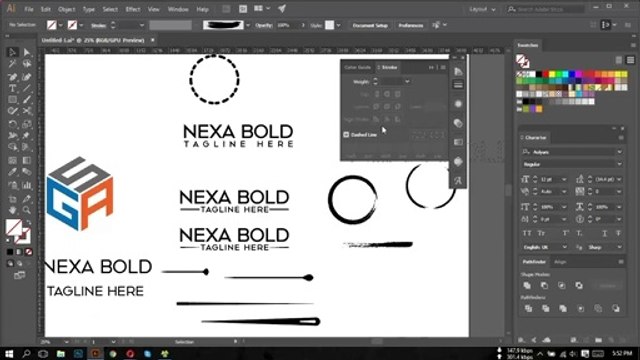This screenshot has width=640, height=360.
Task: Select the Eyedropper tool
Action: pos(12,172)
